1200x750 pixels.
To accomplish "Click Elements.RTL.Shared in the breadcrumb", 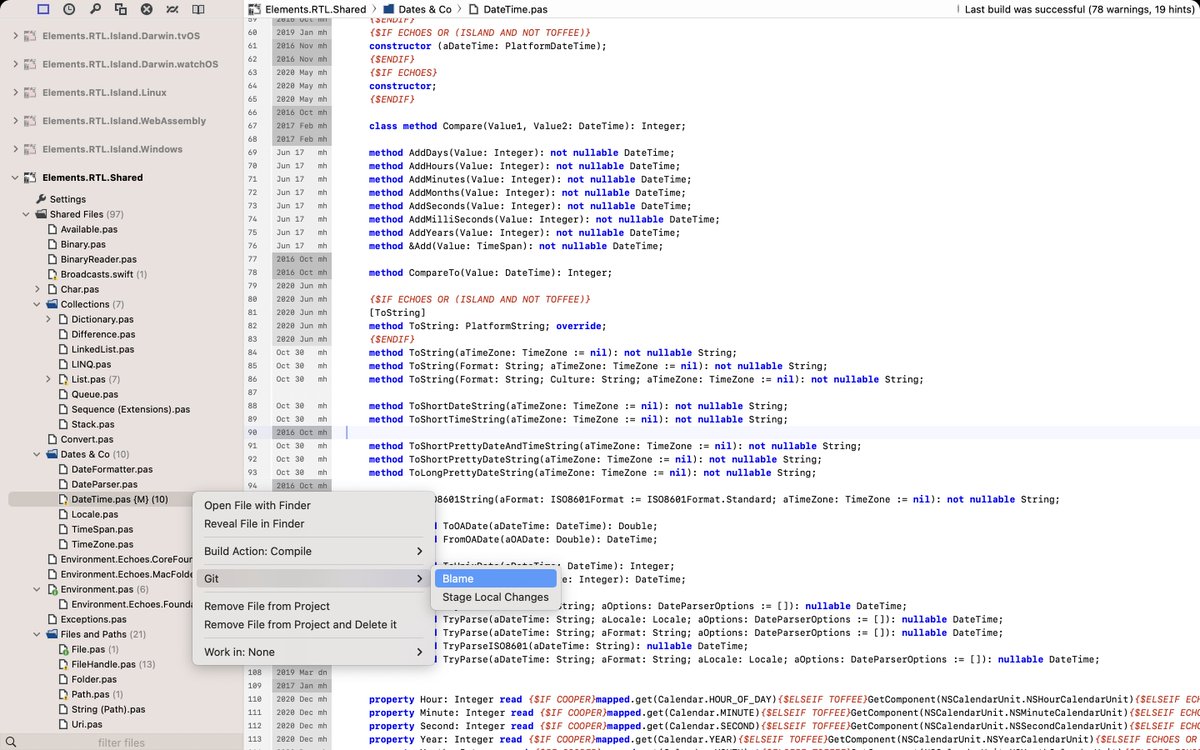I will pos(315,9).
